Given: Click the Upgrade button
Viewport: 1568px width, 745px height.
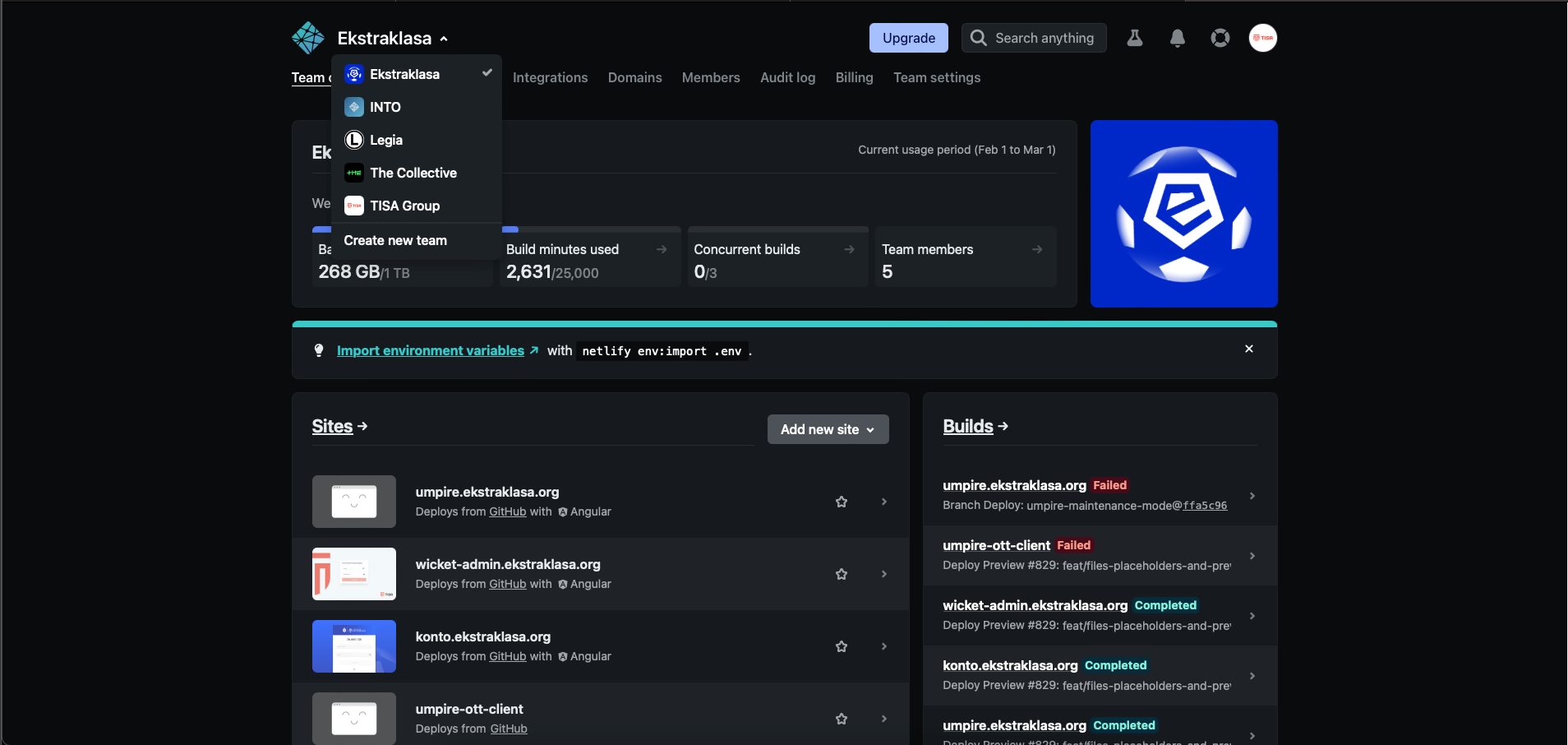Looking at the screenshot, I should pos(909,38).
